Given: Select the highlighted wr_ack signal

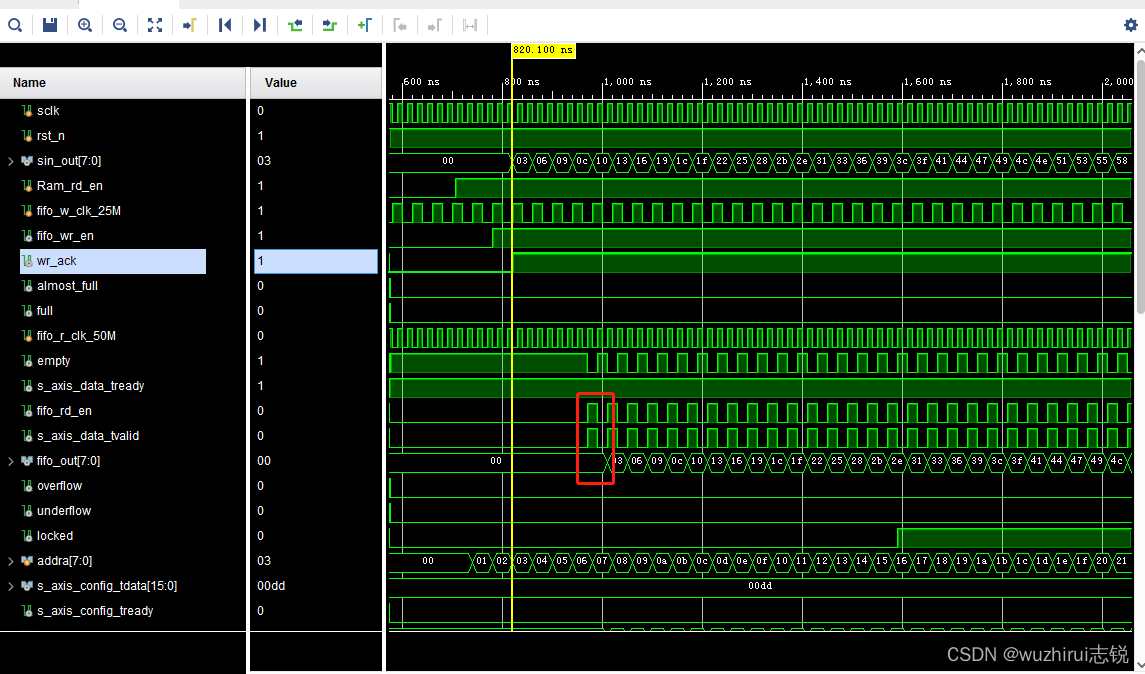Looking at the screenshot, I should pyautogui.click(x=113, y=261).
